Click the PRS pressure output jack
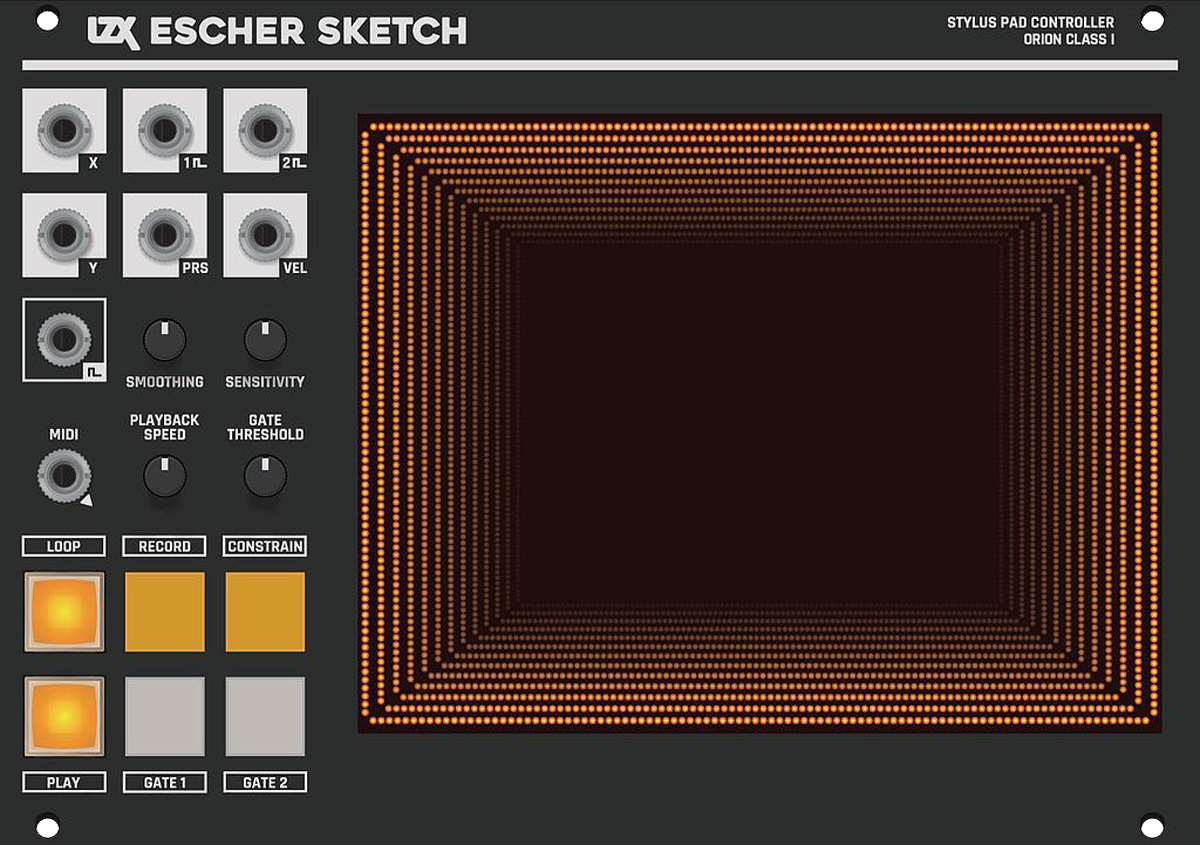 [x=165, y=235]
